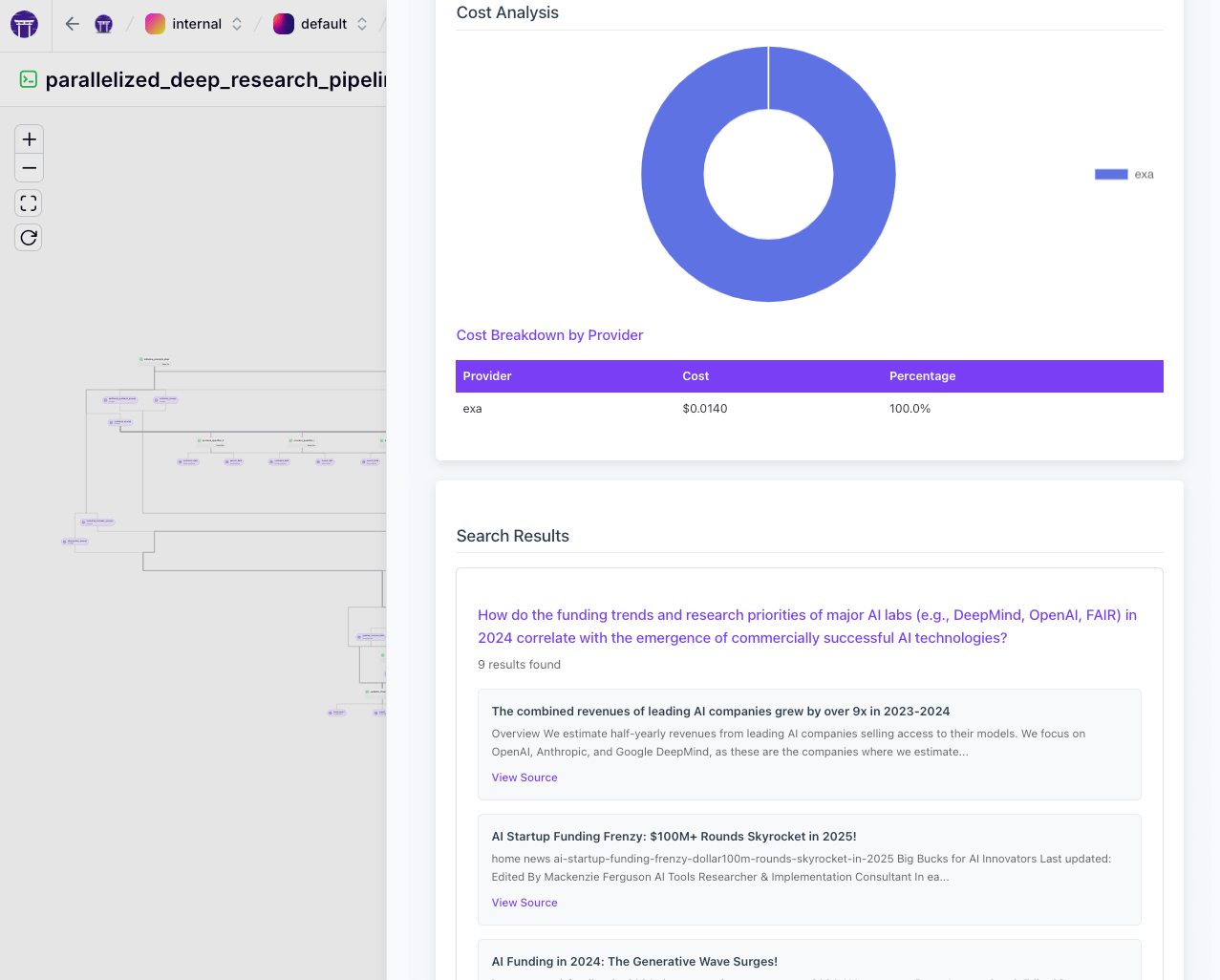
Task: Click the small ZenML breadcrumb icon
Action: [104, 24]
